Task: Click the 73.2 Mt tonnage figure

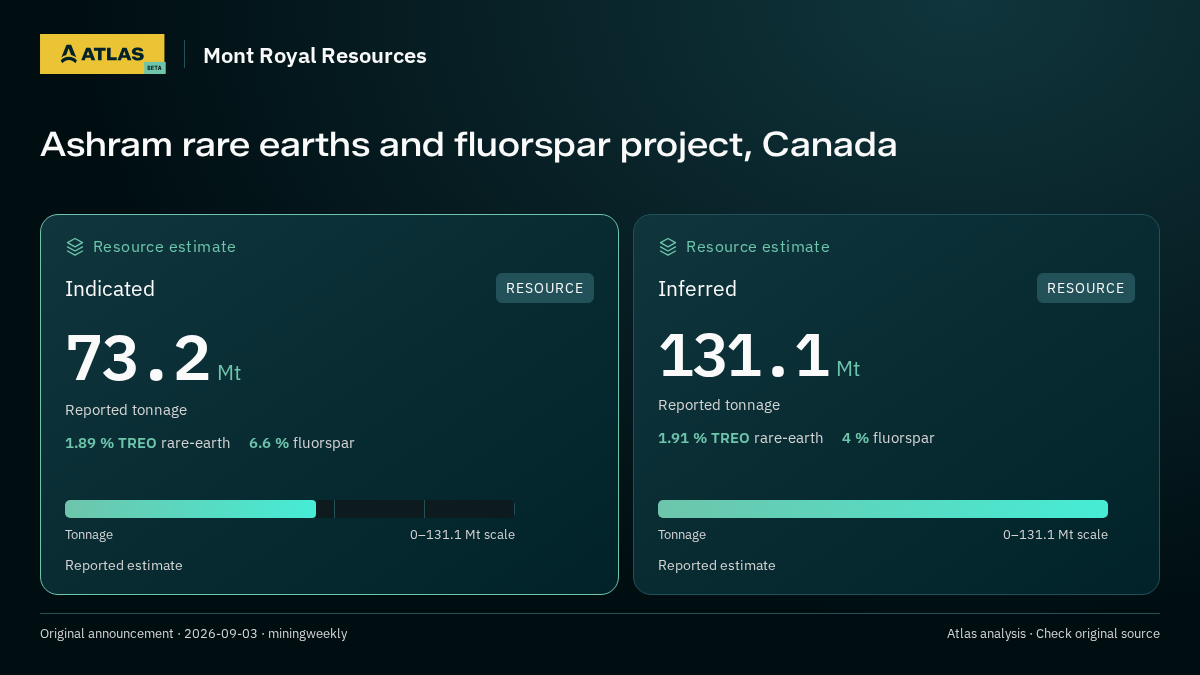Action: [x=153, y=359]
